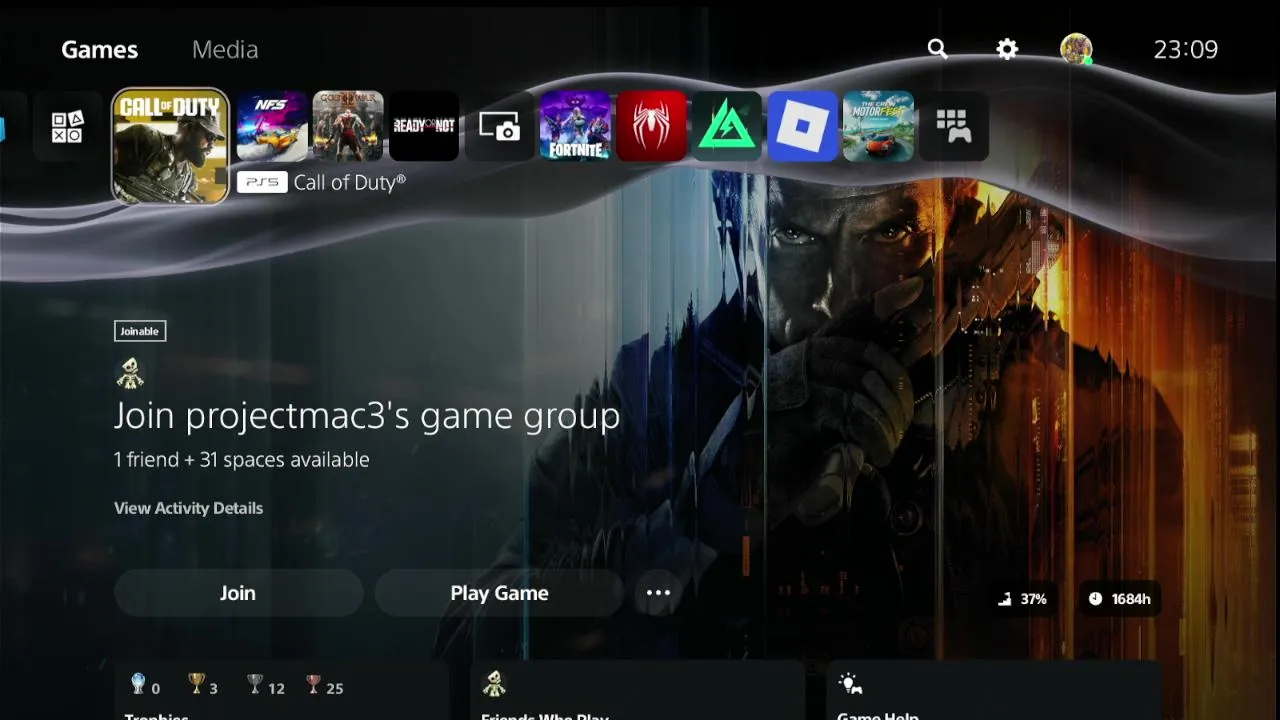Select the Ready or Not tile

[x=424, y=126]
